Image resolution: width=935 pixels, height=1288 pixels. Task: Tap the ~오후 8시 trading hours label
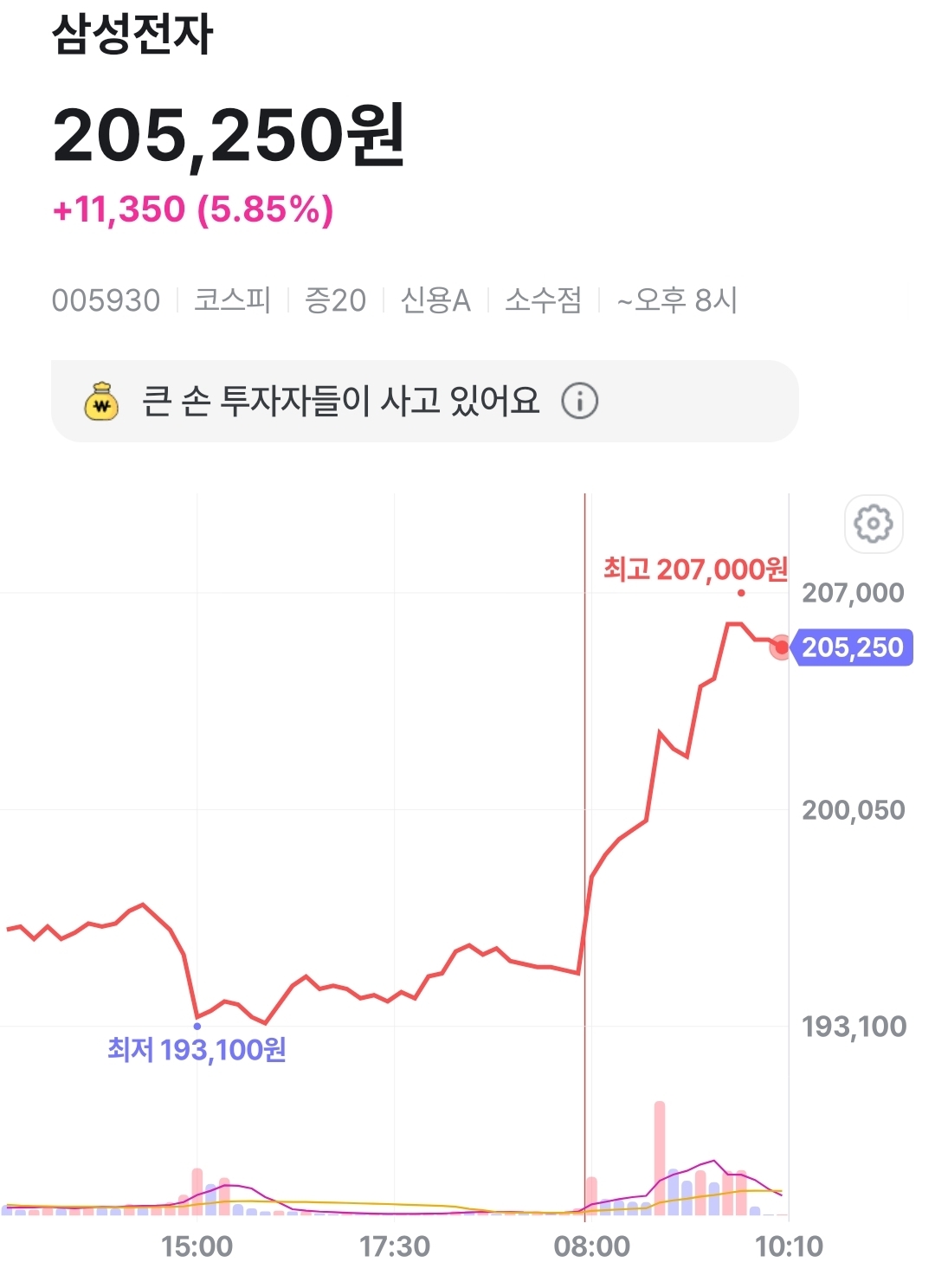point(676,300)
